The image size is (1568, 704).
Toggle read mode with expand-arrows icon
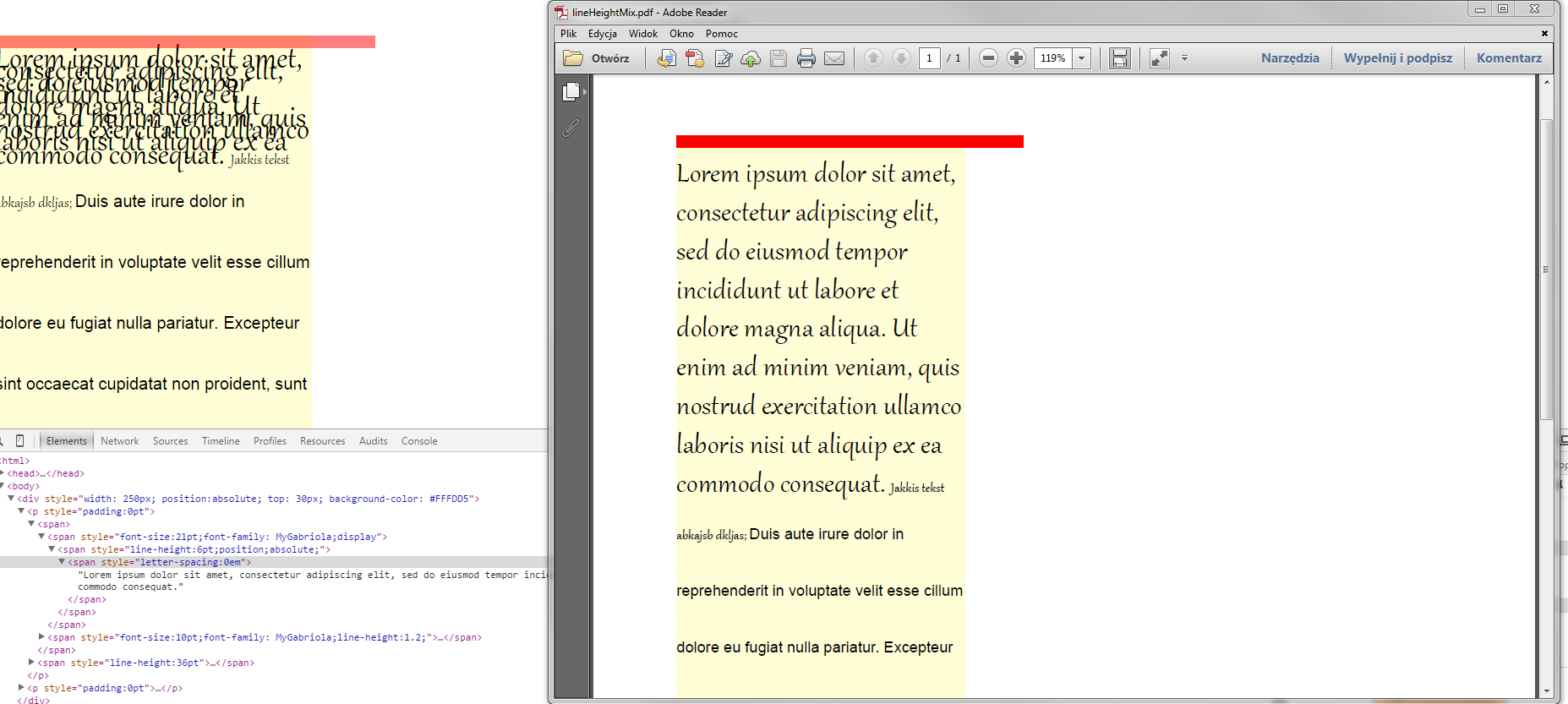[x=1159, y=58]
